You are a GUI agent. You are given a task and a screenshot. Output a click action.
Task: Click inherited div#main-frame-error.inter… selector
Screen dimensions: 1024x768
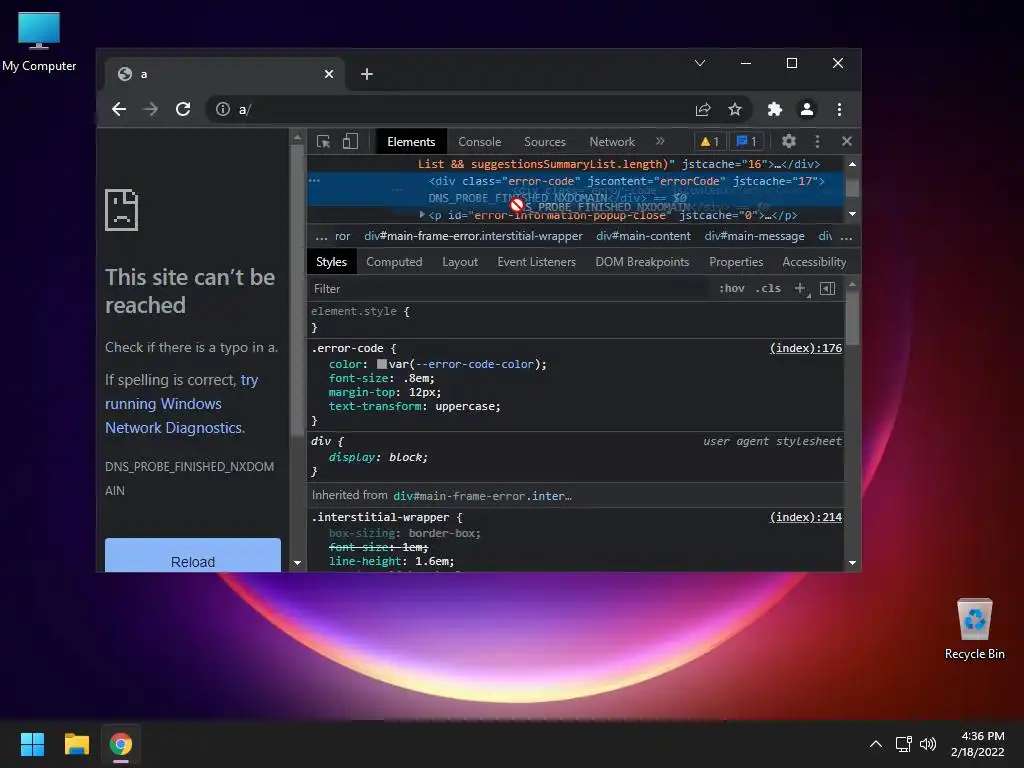click(x=482, y=496)
